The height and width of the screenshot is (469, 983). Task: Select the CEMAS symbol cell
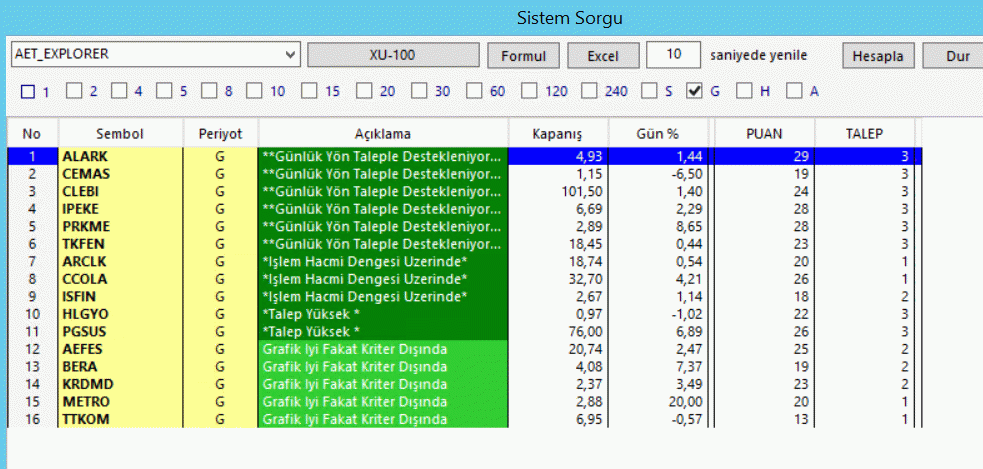coord(120,174)
